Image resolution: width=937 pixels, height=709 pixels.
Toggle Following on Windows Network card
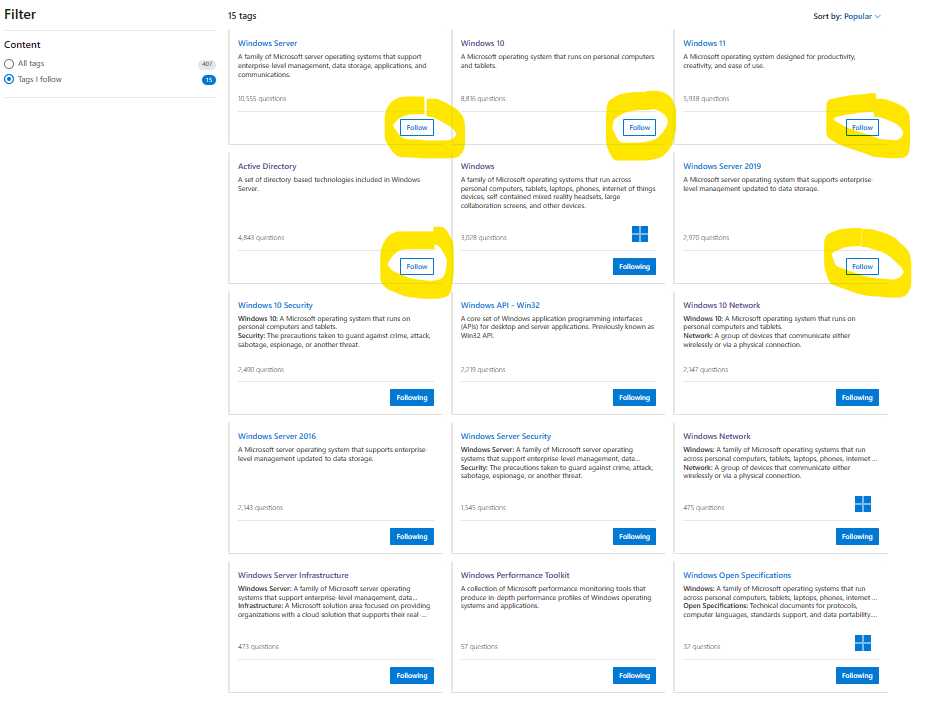(857, 537)
